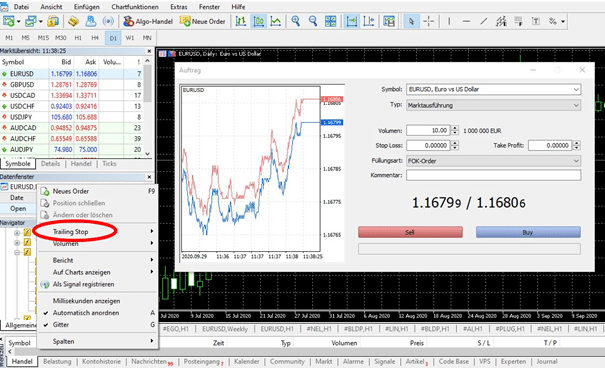Select the W1 timeframe
Screen dimensions: 605x368
[x=130, y=38]
